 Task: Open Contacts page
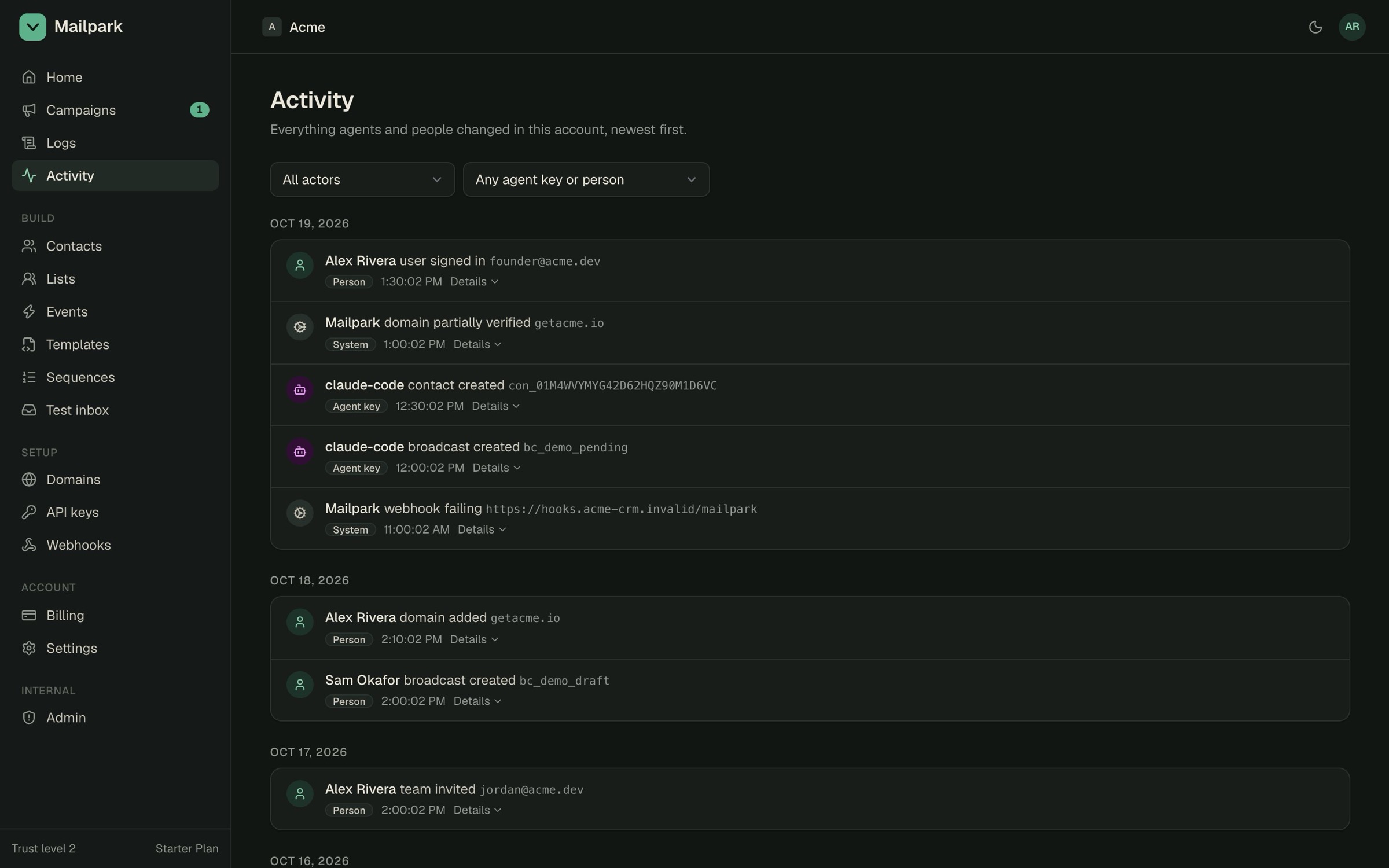pyautogui.click(x=115, y=246)
